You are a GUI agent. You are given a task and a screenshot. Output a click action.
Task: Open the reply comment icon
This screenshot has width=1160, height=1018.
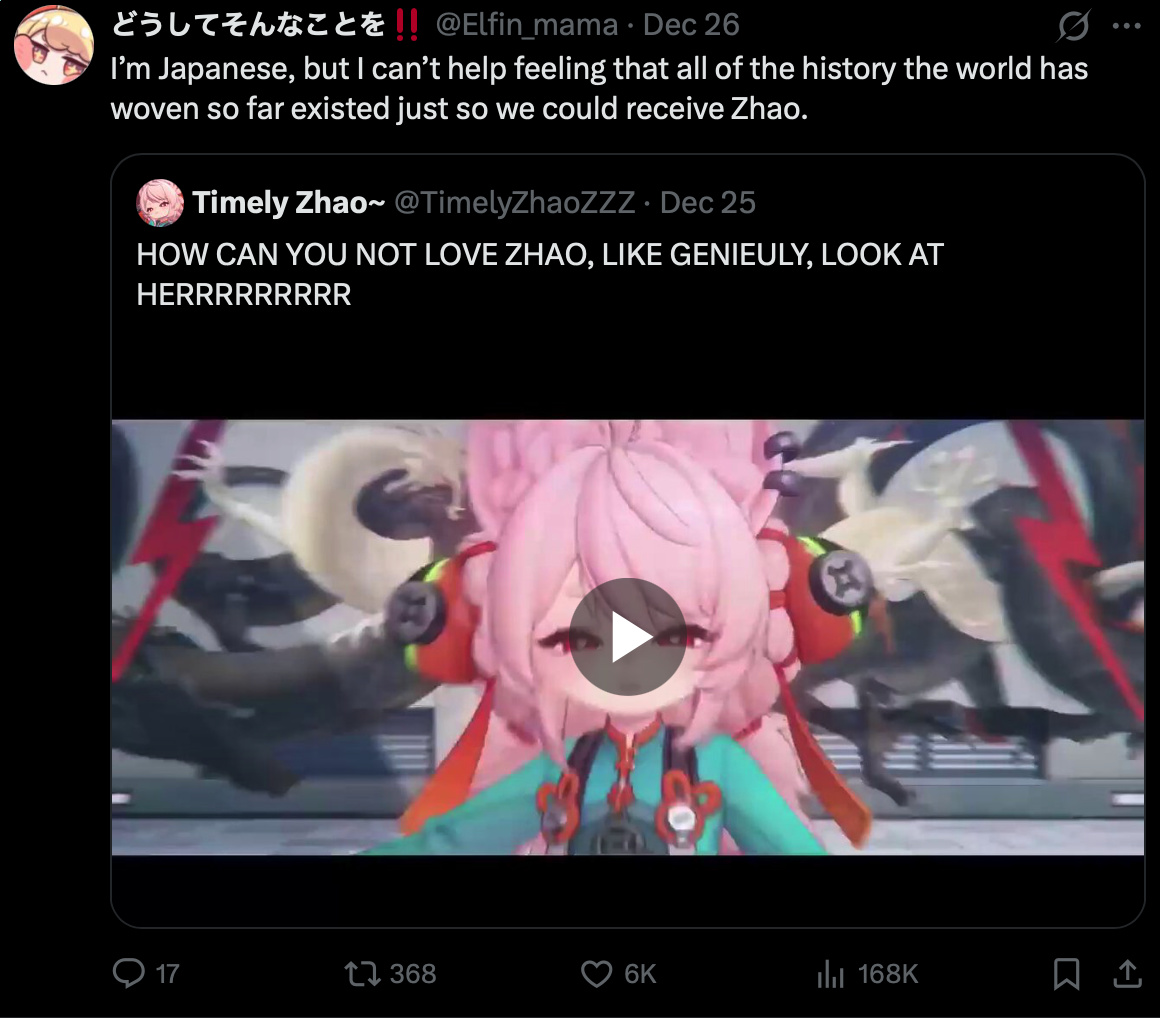[129, 973]
